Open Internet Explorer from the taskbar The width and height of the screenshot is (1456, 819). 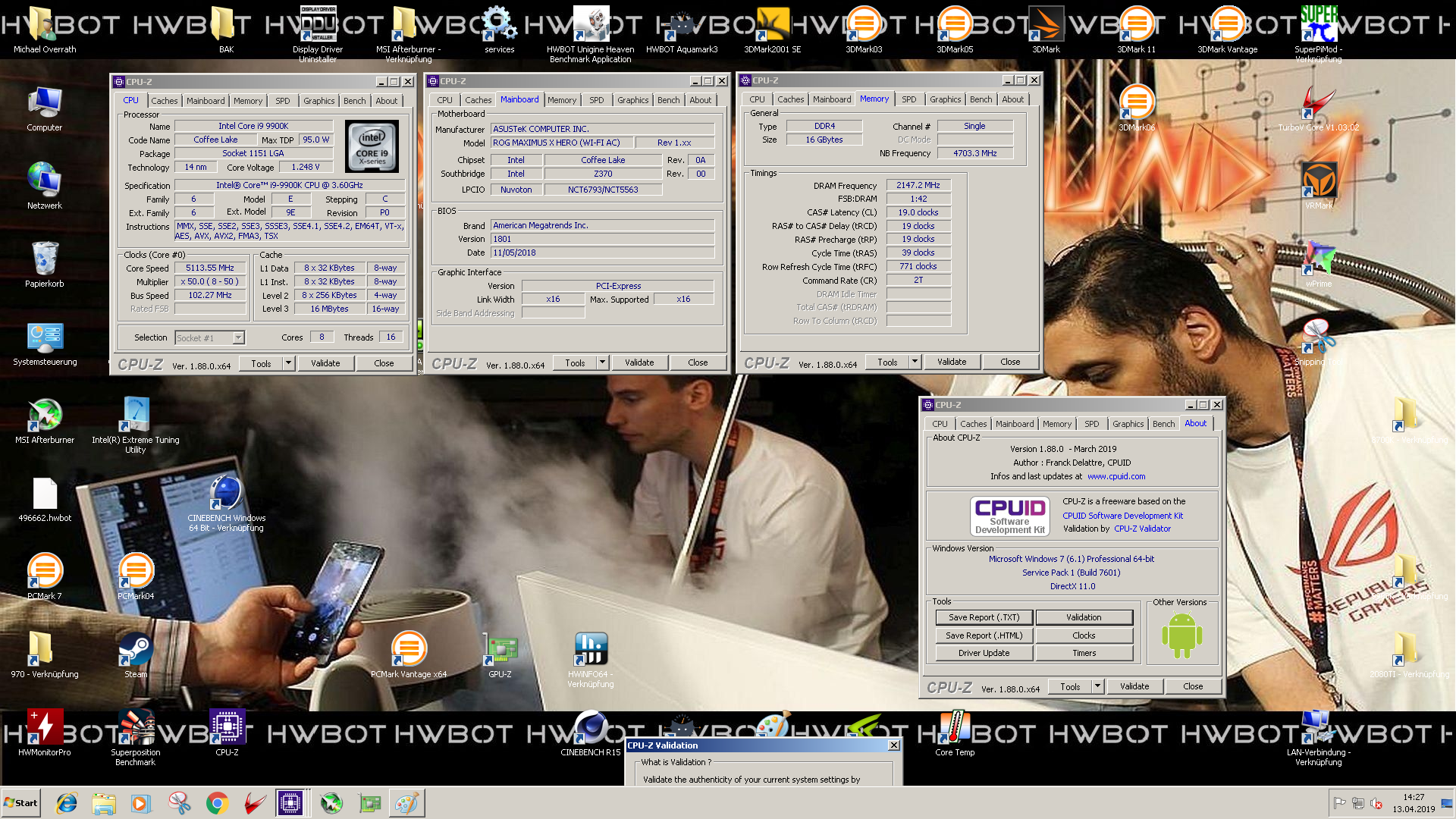coord(67,803)
